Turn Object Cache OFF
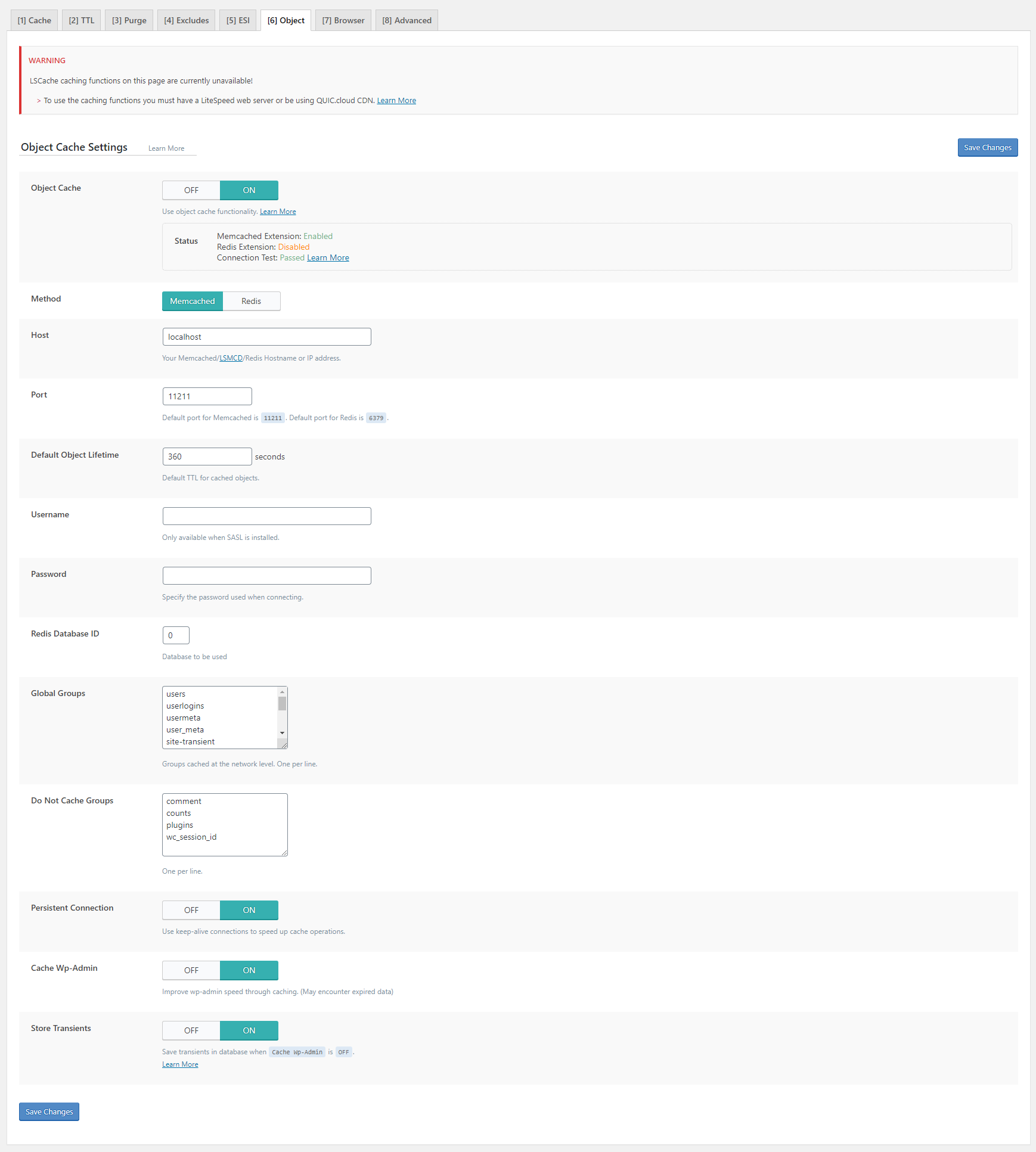Screen dimensions: 1036x1152 click(191, 190)
